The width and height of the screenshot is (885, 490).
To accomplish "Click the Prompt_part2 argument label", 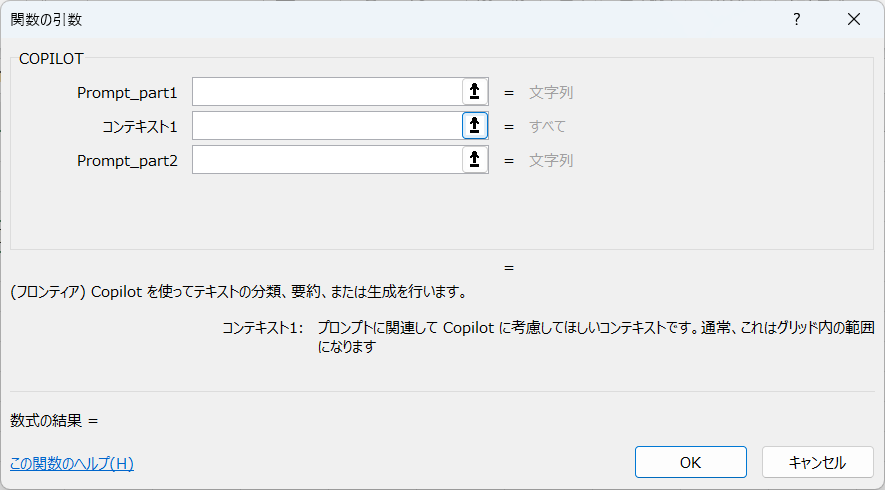I will coord(127,161).
